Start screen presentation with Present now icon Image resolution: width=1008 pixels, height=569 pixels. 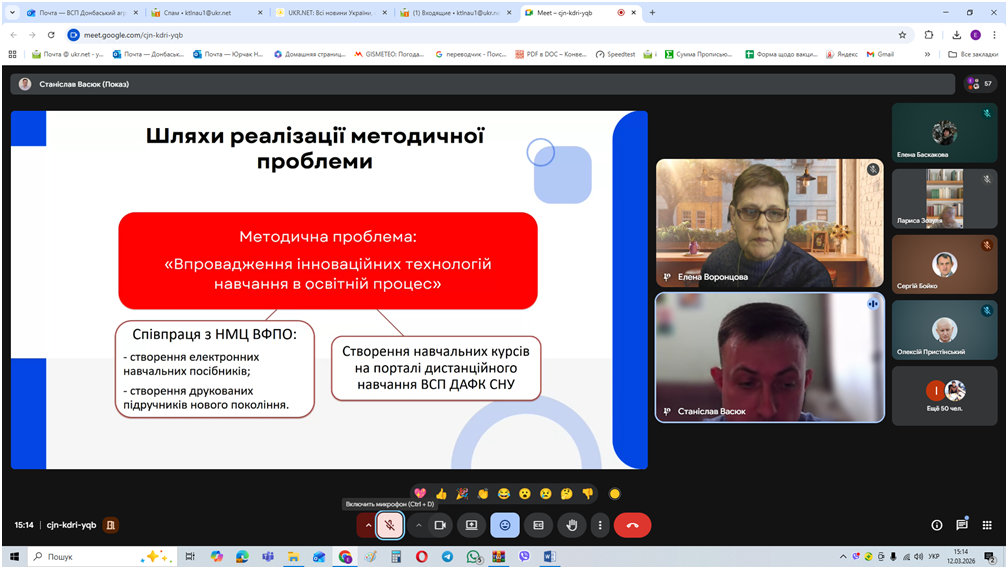[x=471, y=525]
